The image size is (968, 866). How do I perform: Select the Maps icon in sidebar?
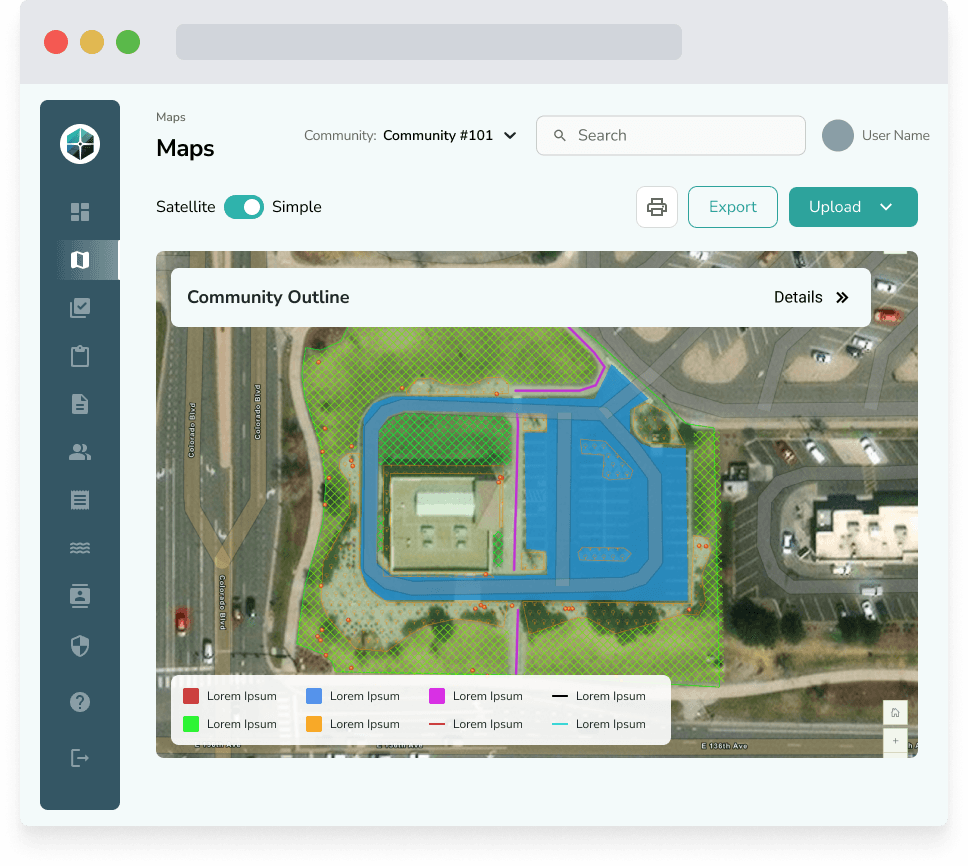point(80,260)
